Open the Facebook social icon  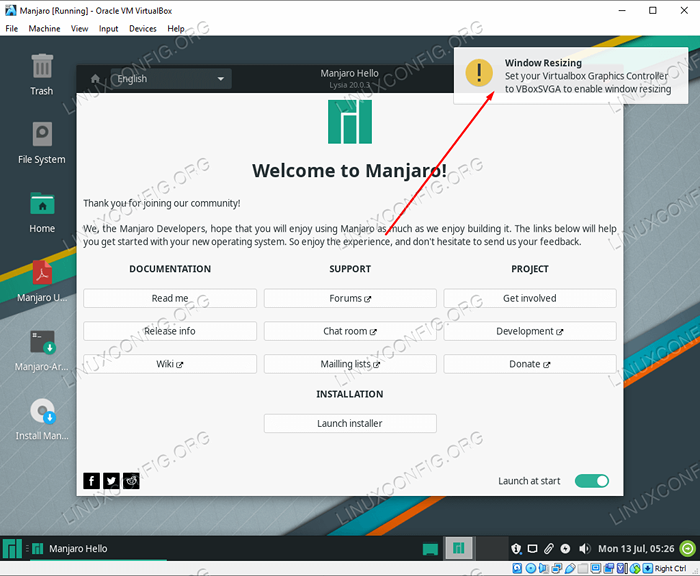(x=92, y=481)
